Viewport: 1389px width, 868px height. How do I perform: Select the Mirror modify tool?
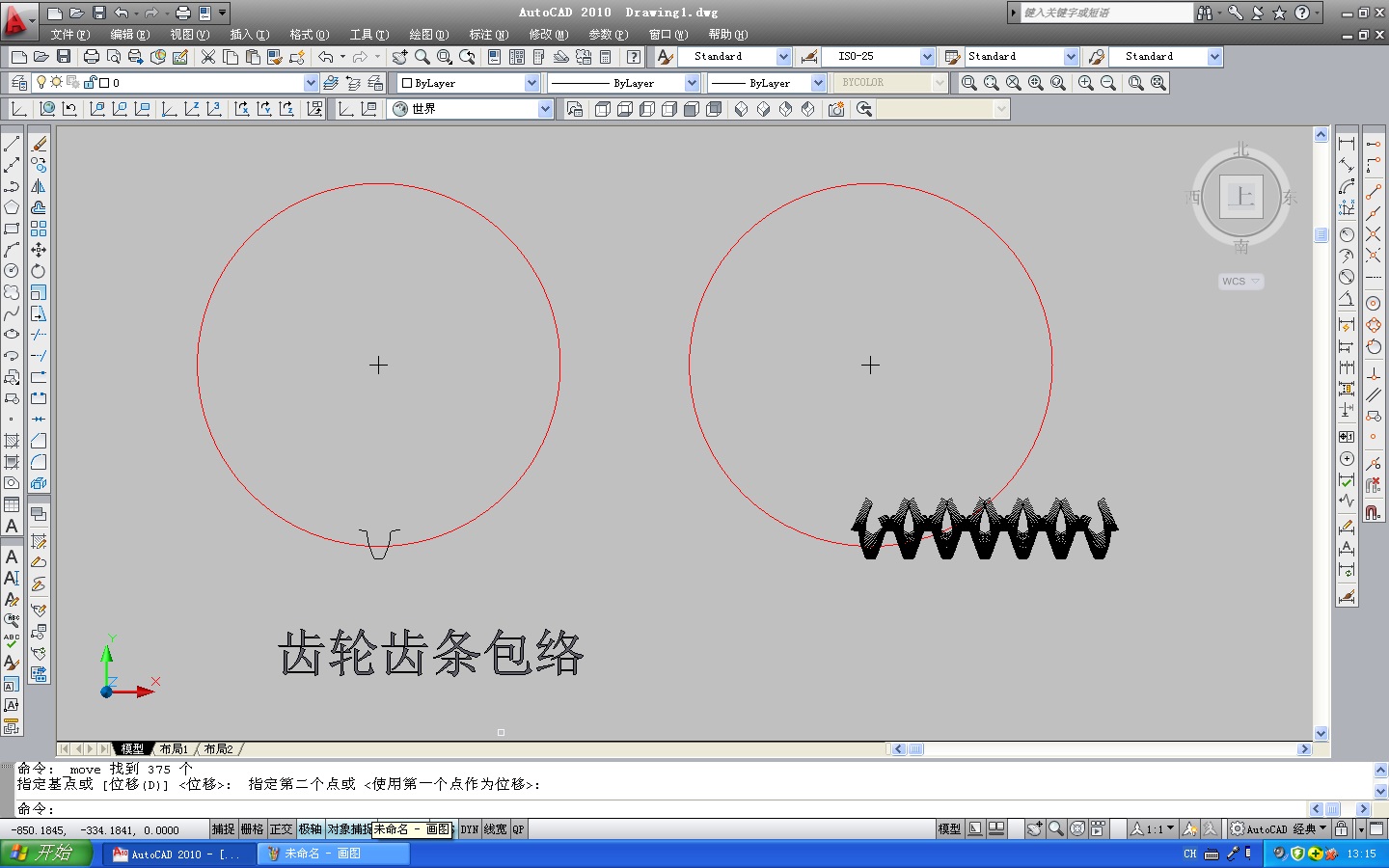coord(39,186)
